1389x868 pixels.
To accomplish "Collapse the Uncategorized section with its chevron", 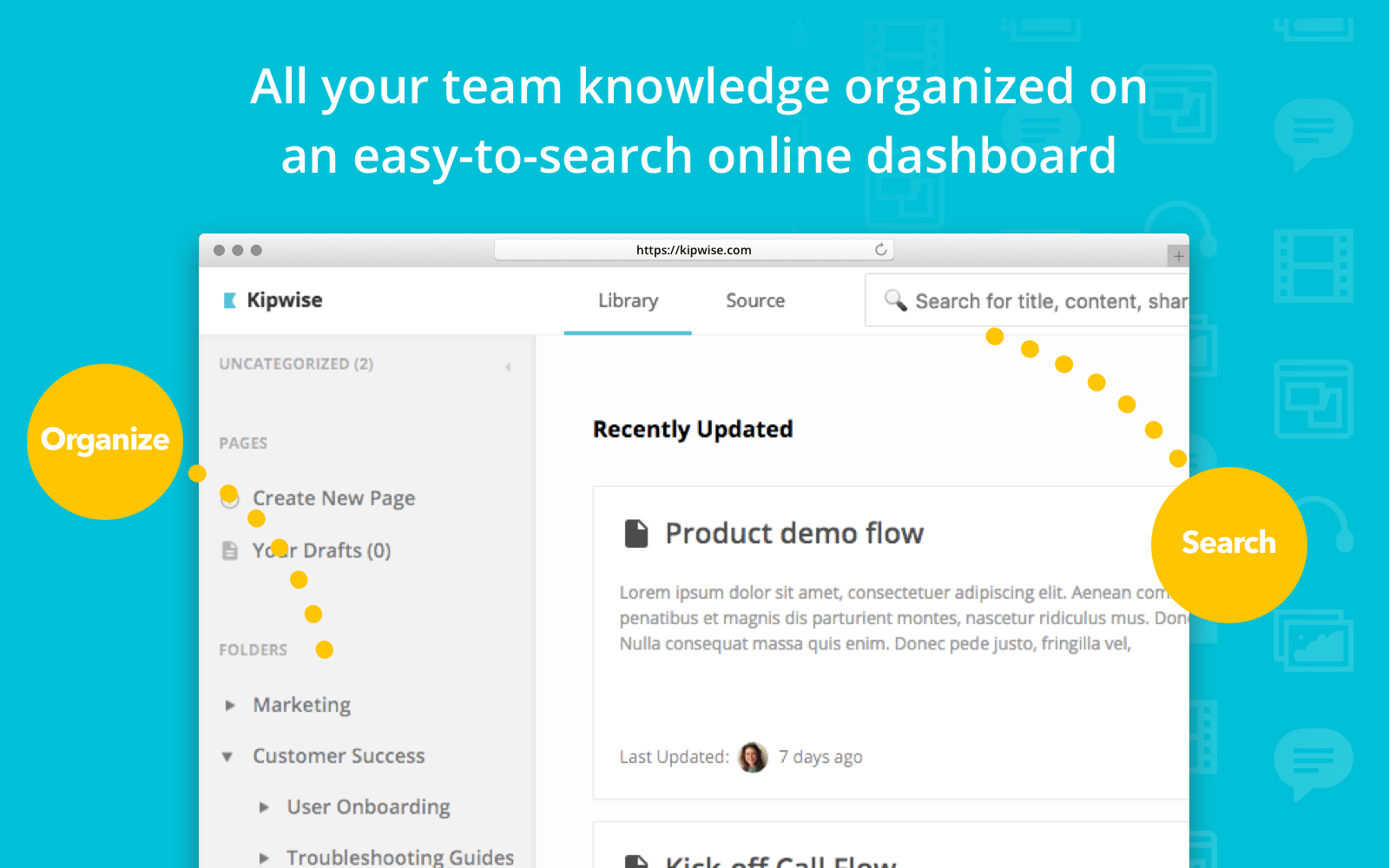I will pos(508,365).
